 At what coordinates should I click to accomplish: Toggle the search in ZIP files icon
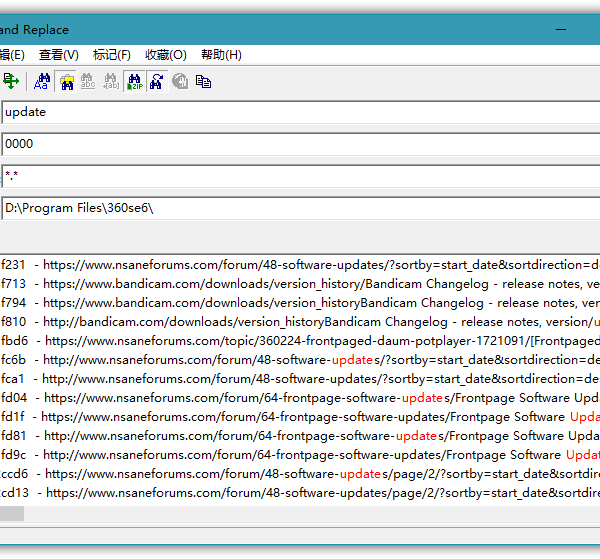tap(135, 81)
